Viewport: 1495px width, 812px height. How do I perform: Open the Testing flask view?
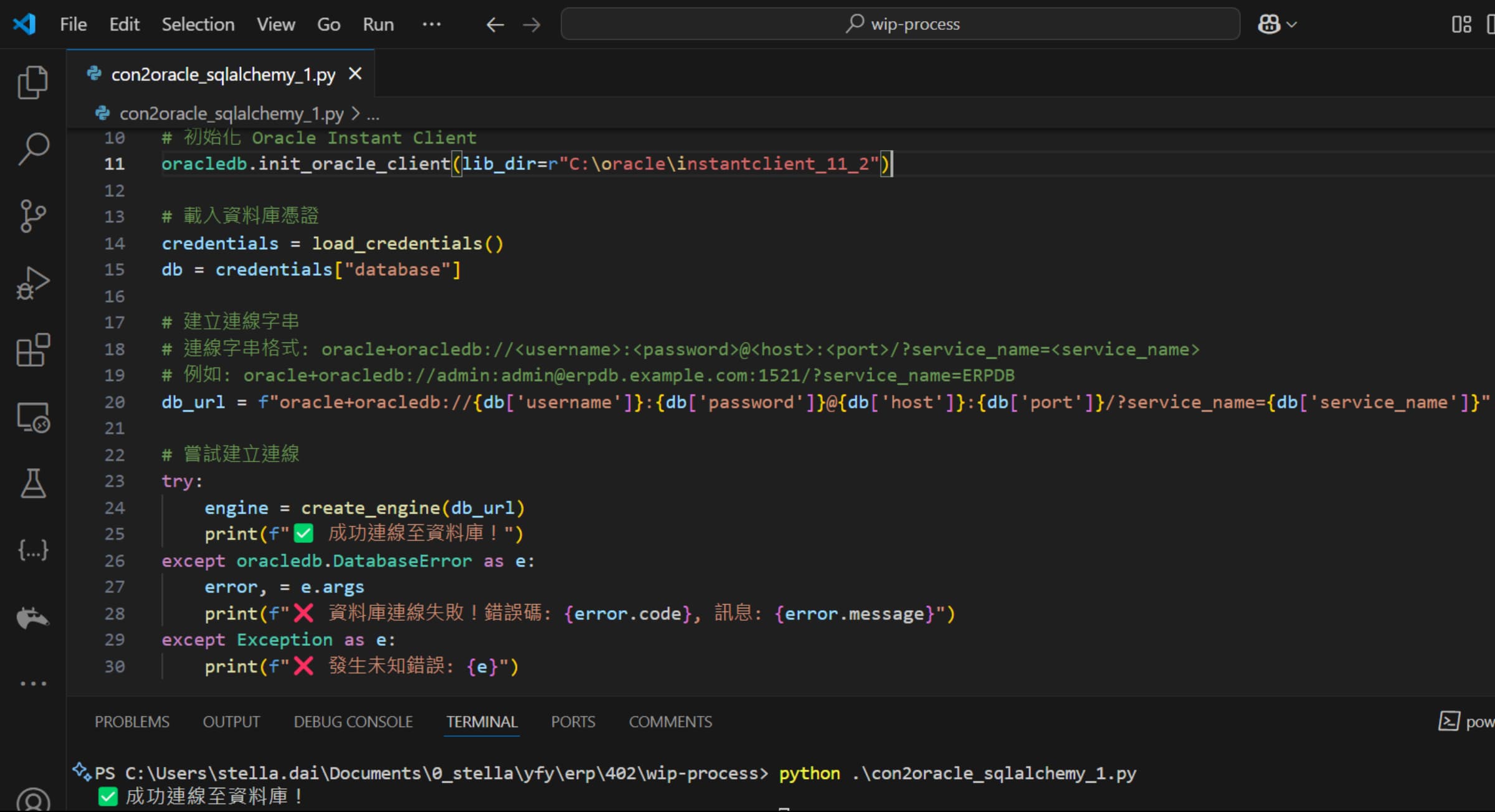[x=33, y=484]
